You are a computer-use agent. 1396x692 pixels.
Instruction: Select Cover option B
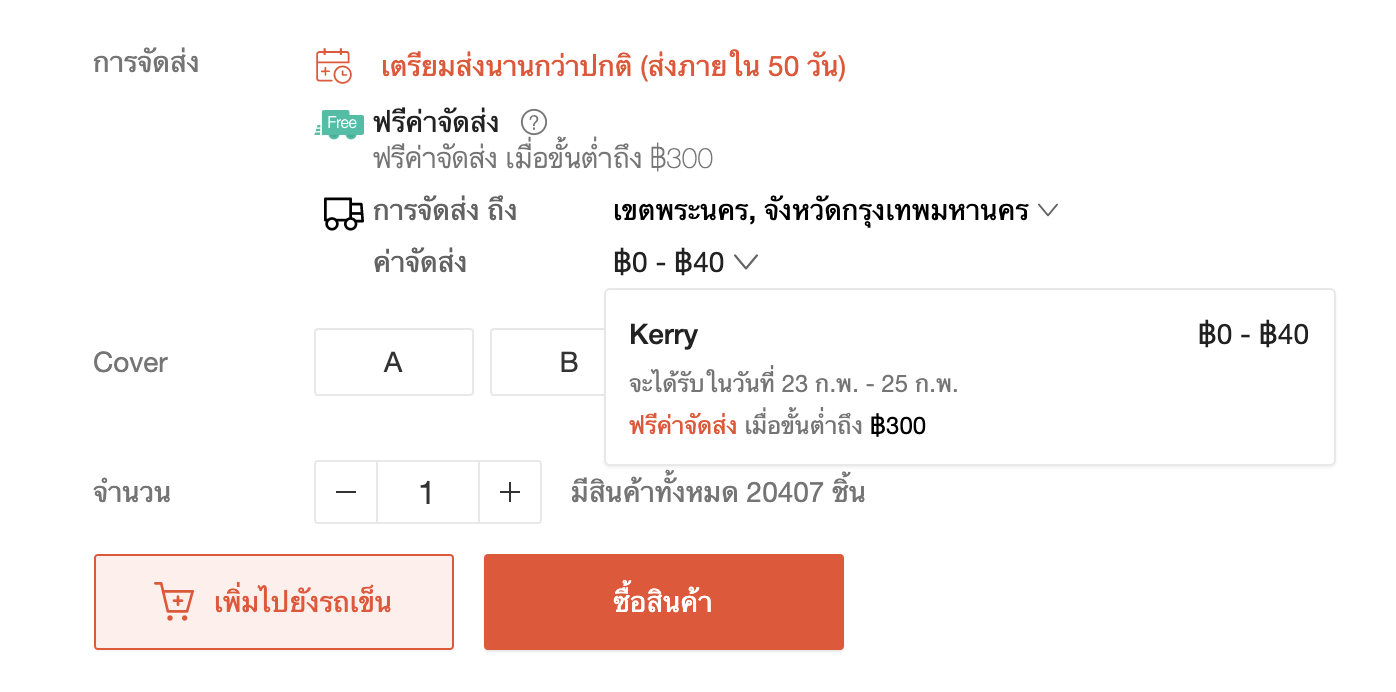coord(548,362)
